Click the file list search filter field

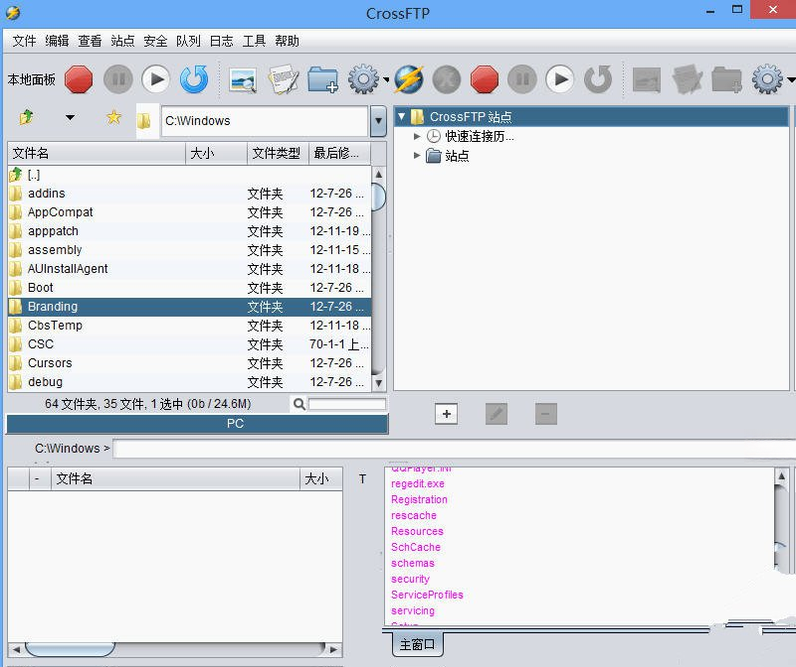point(347,404)
